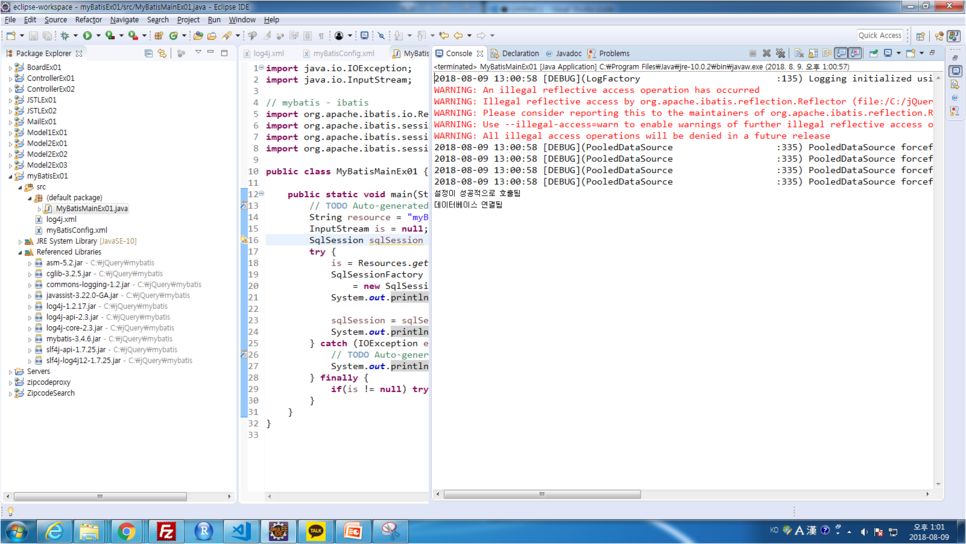Expand the Servers project

[10, 371]
